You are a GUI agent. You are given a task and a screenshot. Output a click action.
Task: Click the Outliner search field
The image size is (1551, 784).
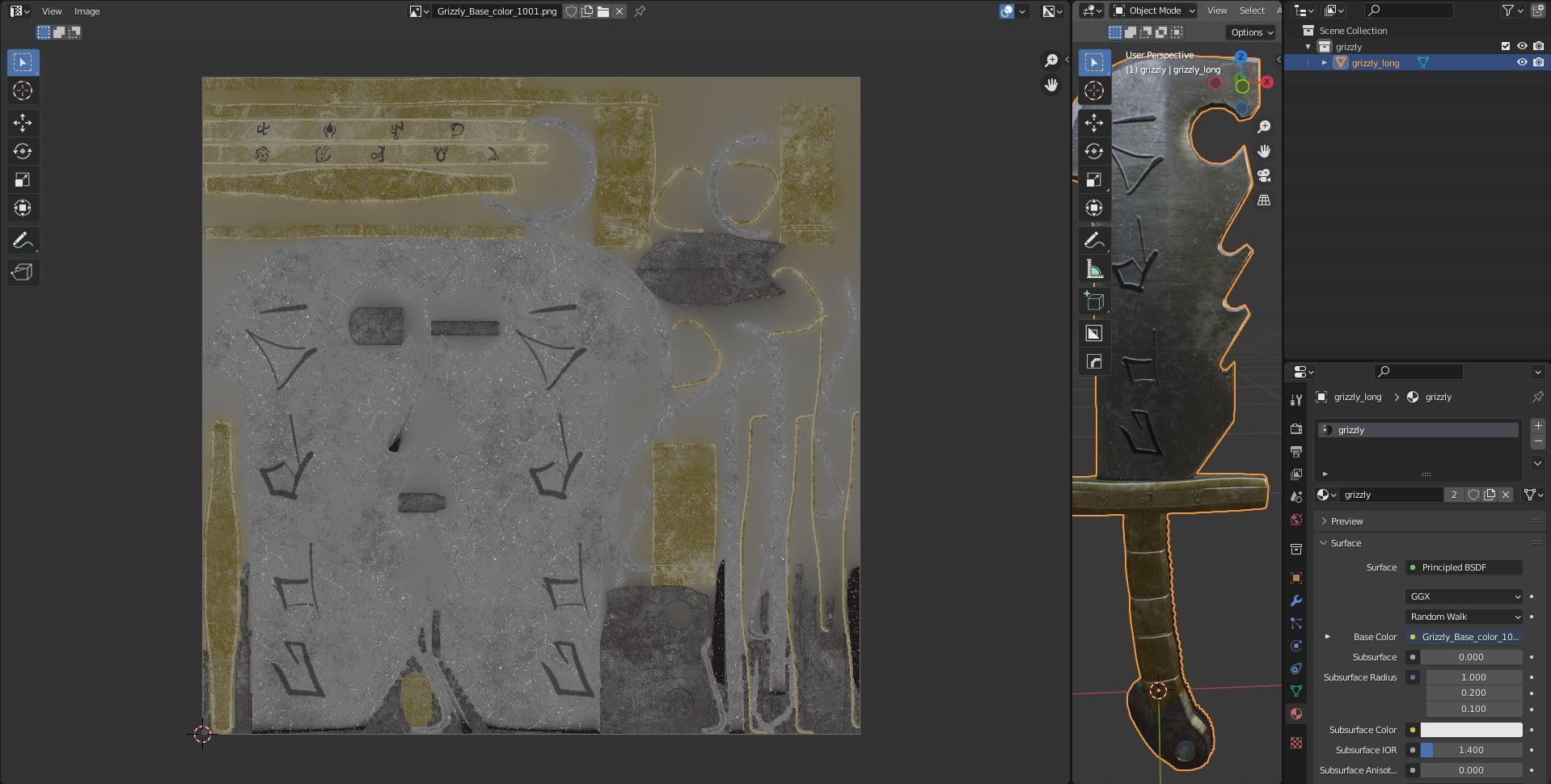tap(1408, 11)
